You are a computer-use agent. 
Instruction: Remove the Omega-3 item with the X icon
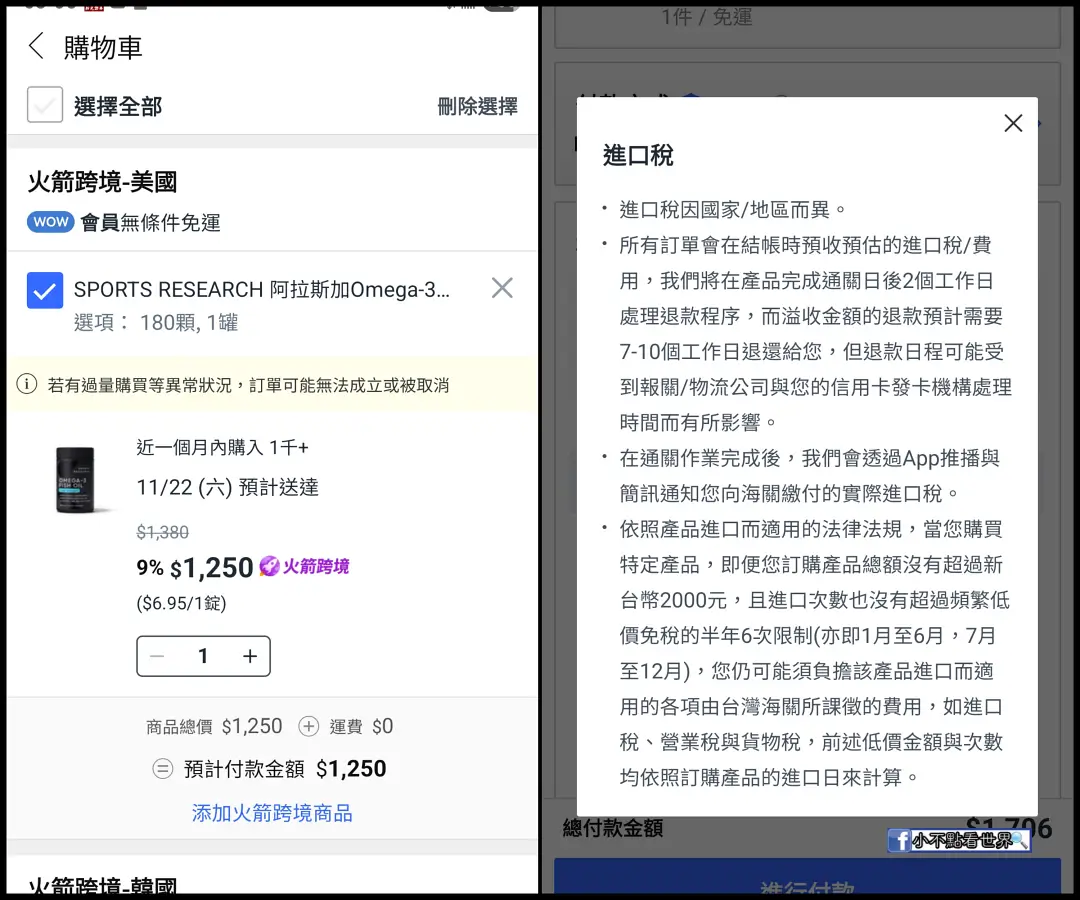[502, 288]
